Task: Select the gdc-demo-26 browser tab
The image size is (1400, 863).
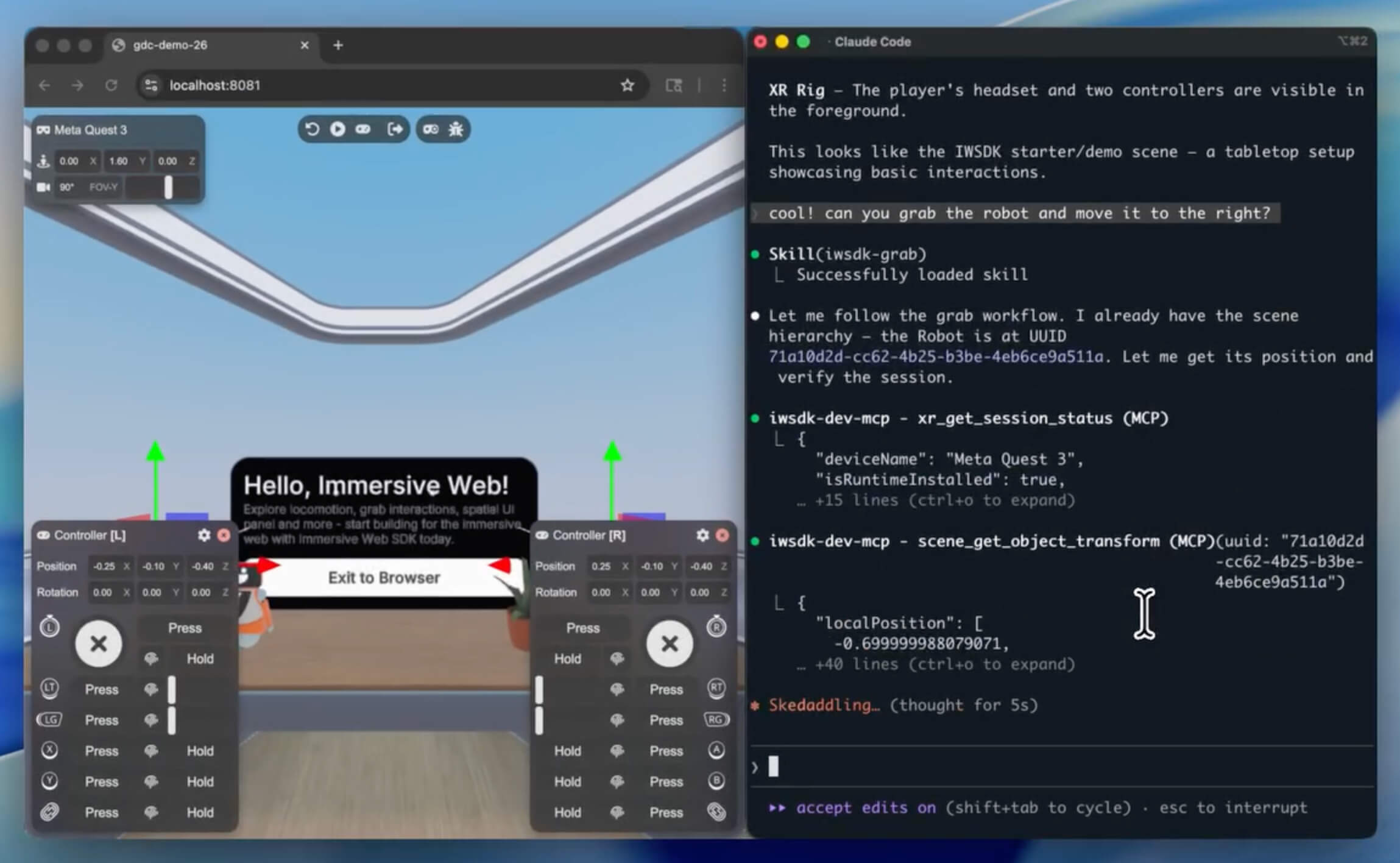Action: (x=170, y=45)
